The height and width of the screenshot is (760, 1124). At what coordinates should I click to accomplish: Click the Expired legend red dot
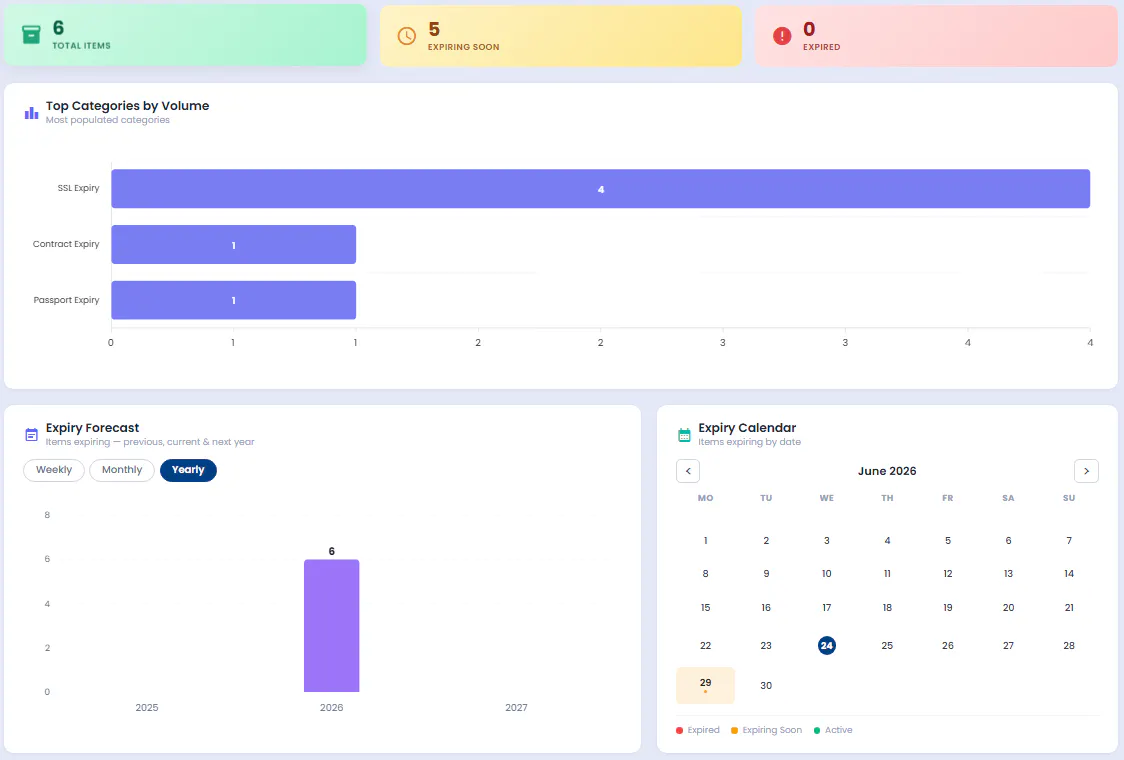pos(680,731)
